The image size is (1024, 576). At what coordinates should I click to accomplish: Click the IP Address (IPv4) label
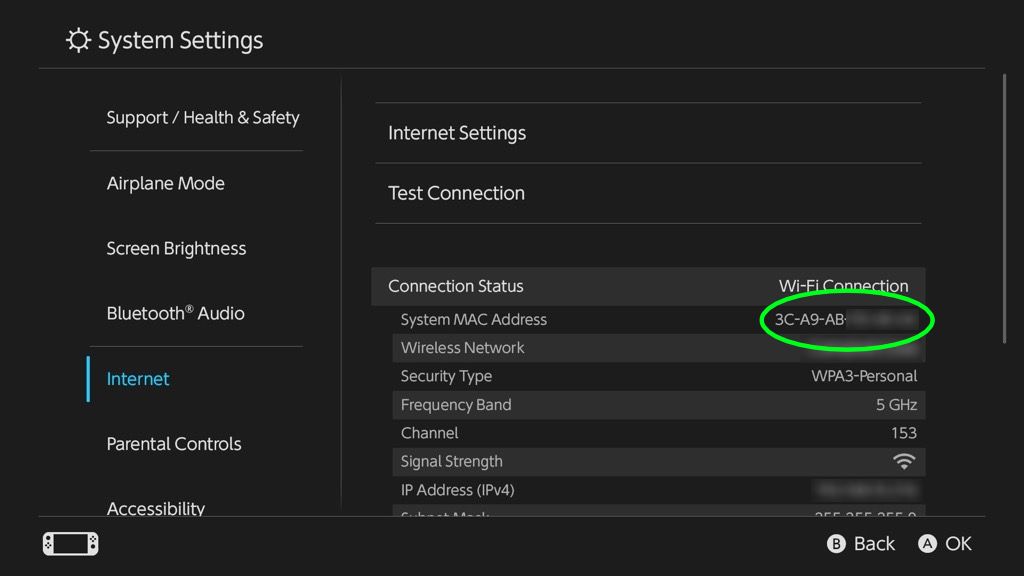(457, 490)
